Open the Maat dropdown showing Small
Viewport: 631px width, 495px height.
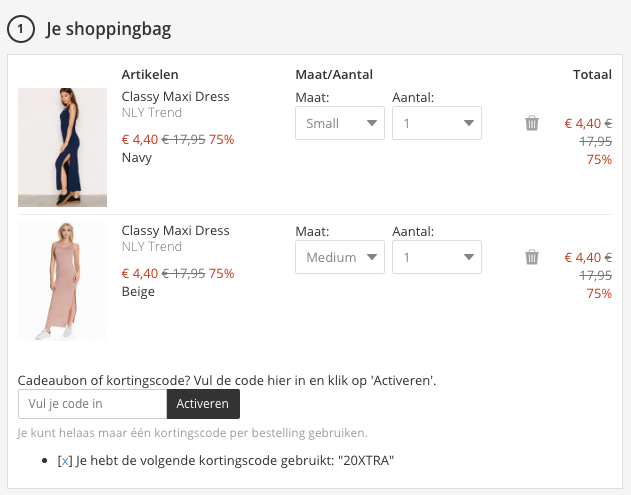click(x=340, y=123)
